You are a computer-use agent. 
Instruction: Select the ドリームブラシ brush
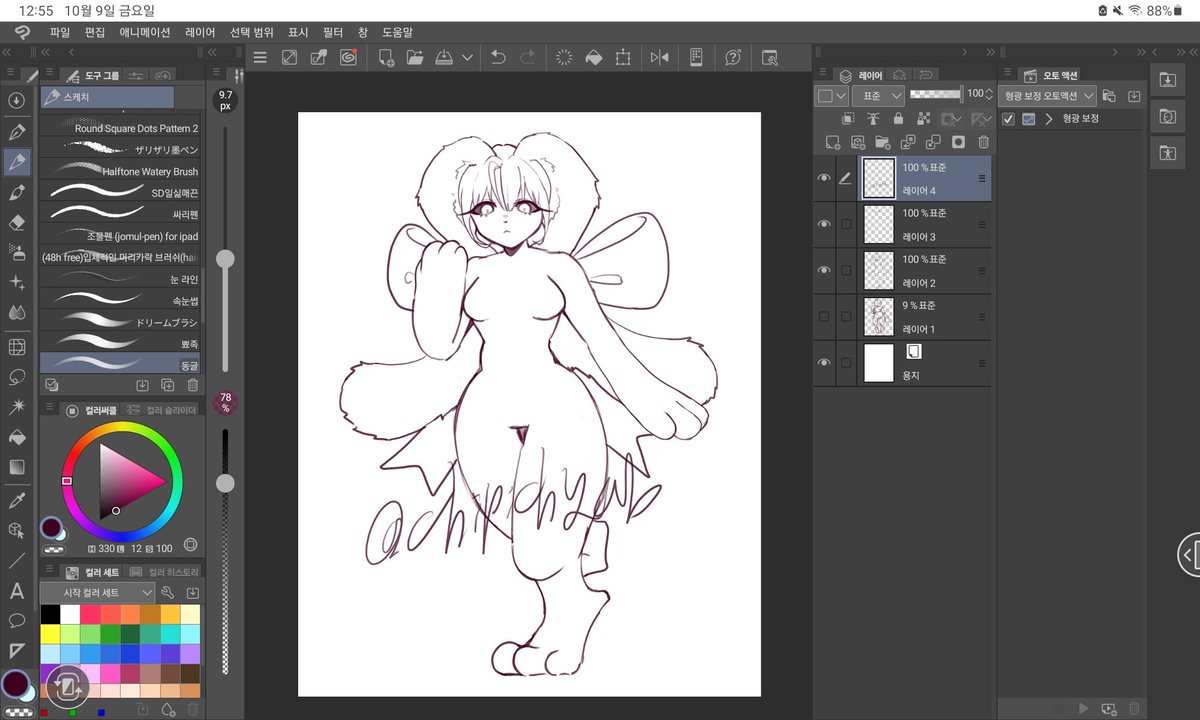tap(120, 323)
